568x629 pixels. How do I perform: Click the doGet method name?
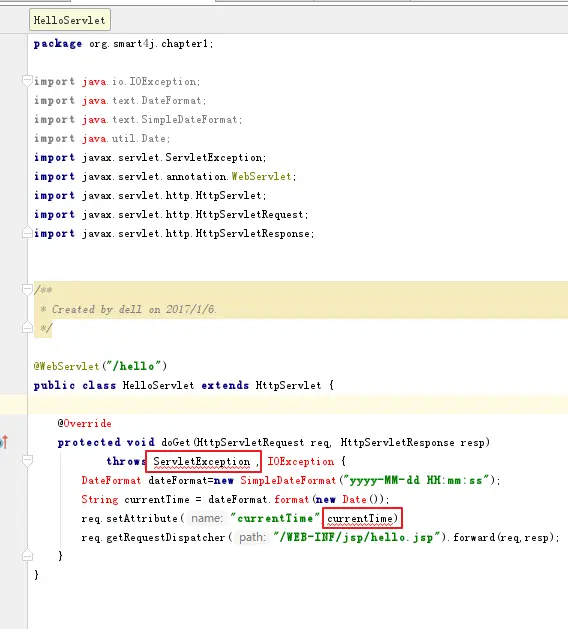click(175, 442)
